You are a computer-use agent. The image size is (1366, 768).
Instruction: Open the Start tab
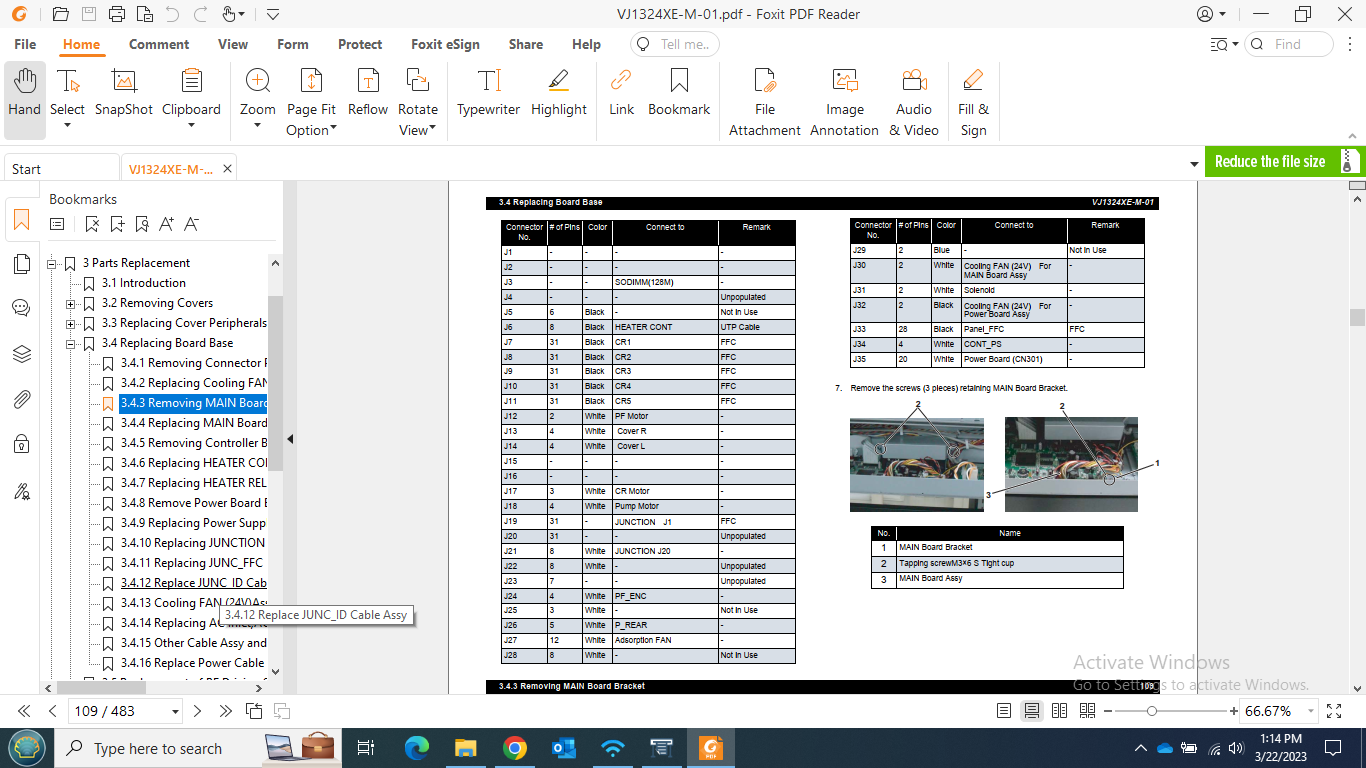(x=60, y=169)
